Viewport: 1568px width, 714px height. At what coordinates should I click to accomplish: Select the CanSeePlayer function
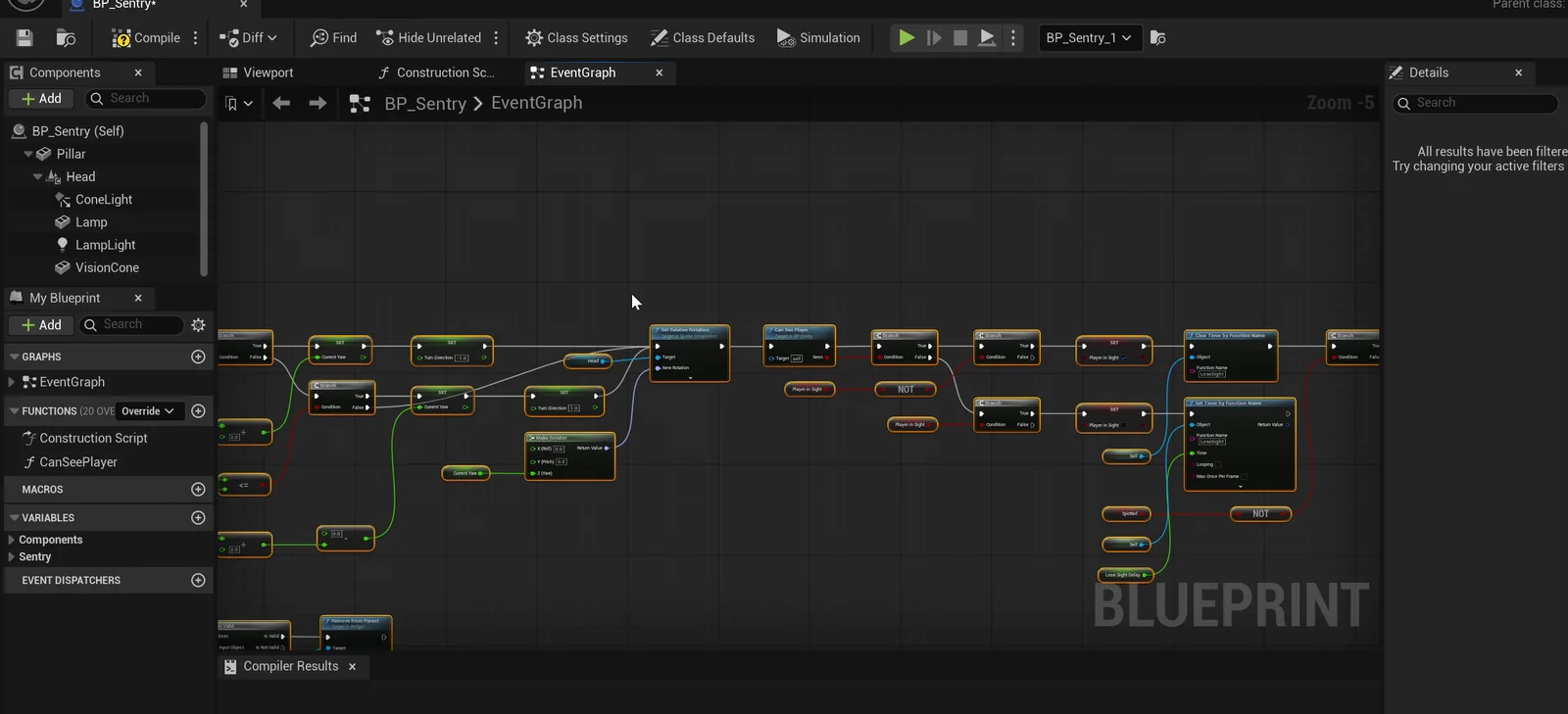tap(78, 462)
